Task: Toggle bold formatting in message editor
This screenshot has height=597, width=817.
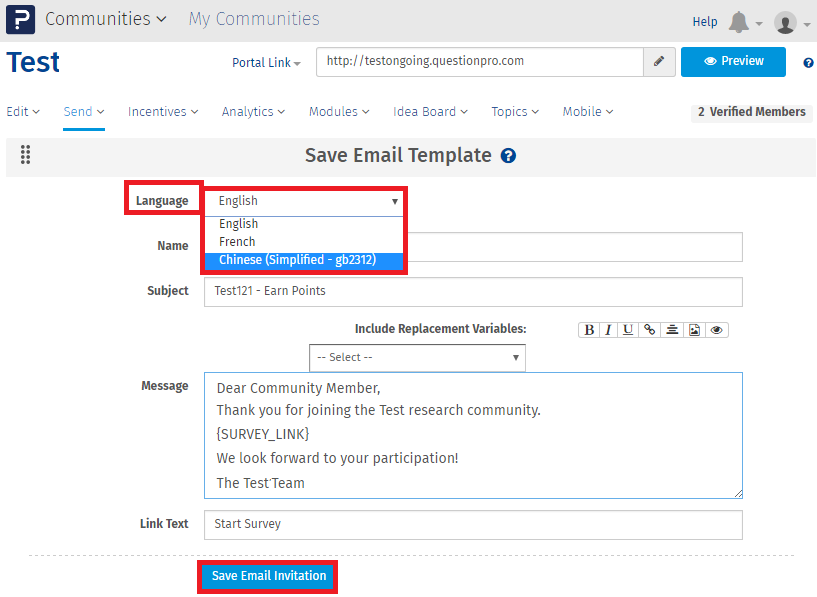Action: tap(589, 330)
